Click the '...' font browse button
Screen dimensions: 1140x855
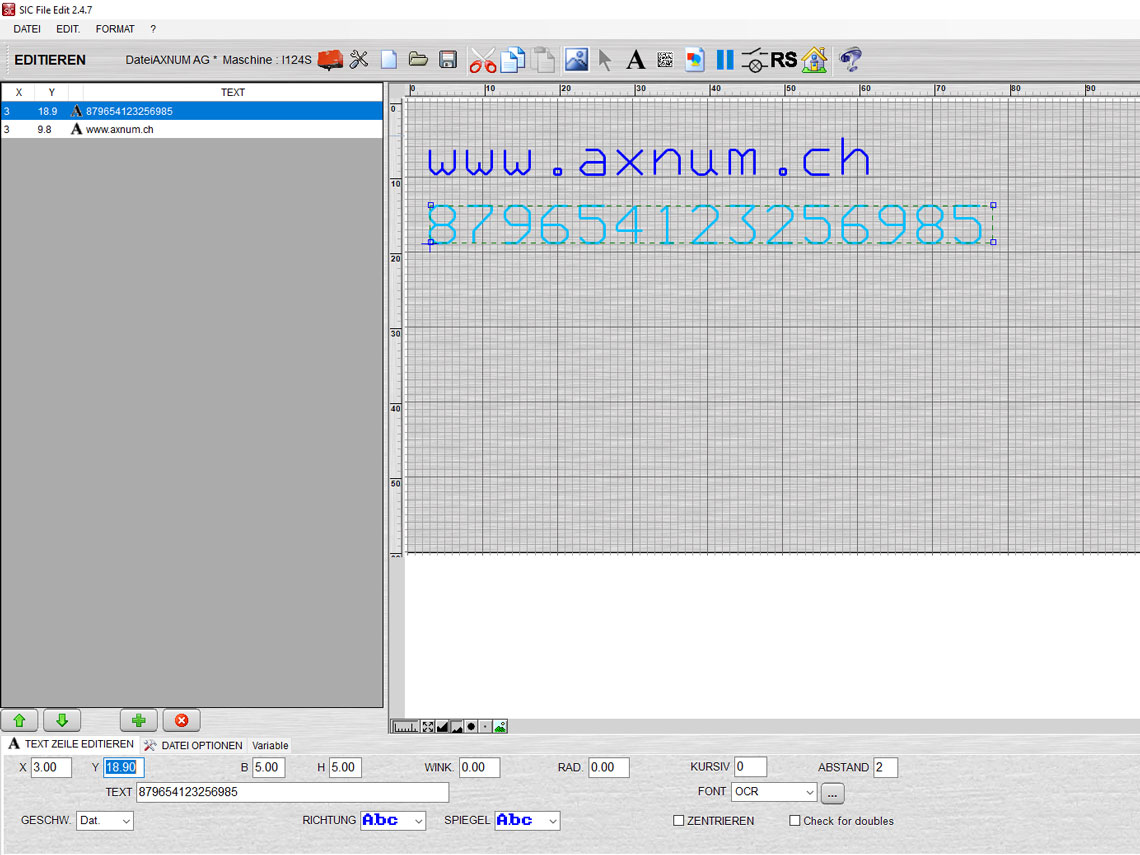click(x=834, y=793)
